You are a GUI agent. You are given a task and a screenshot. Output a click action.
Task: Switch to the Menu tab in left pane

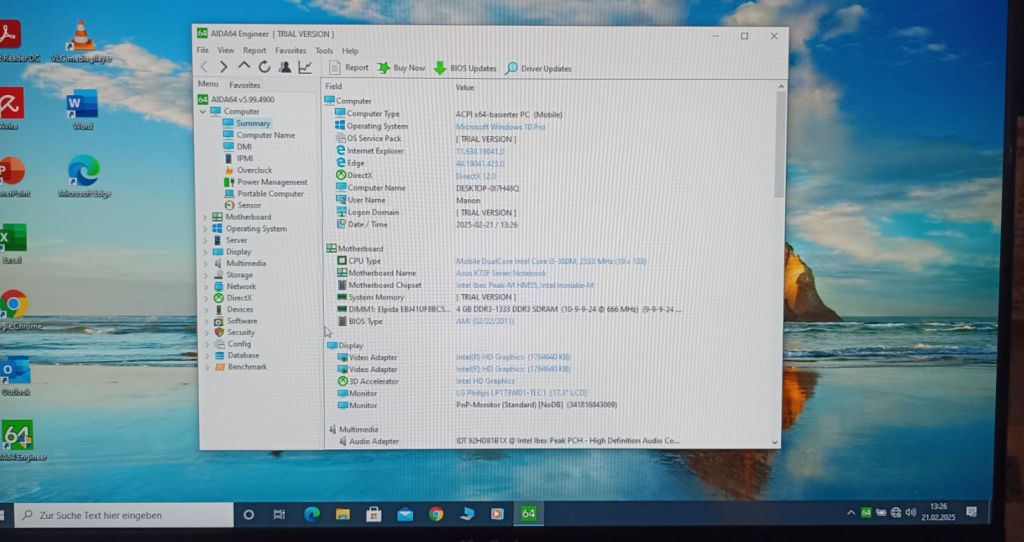click(208, 84)
